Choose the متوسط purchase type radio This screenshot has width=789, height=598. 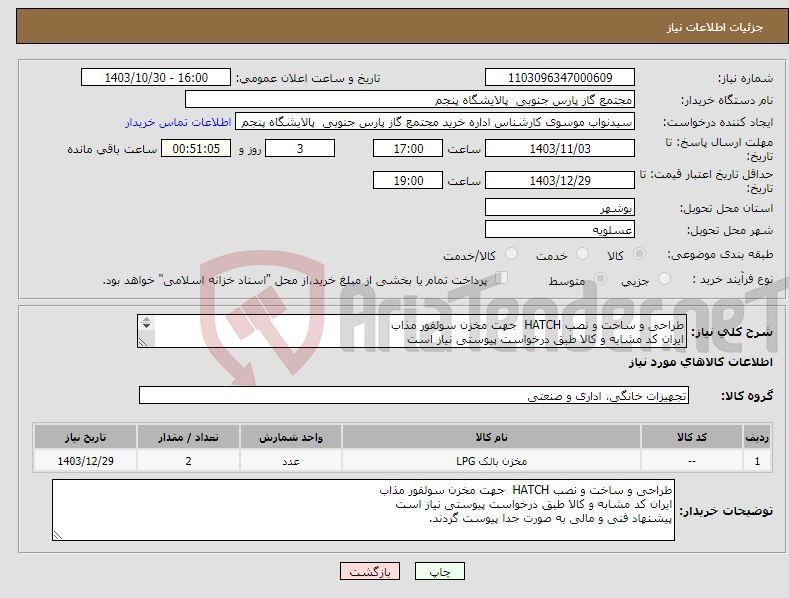(600, 278)
